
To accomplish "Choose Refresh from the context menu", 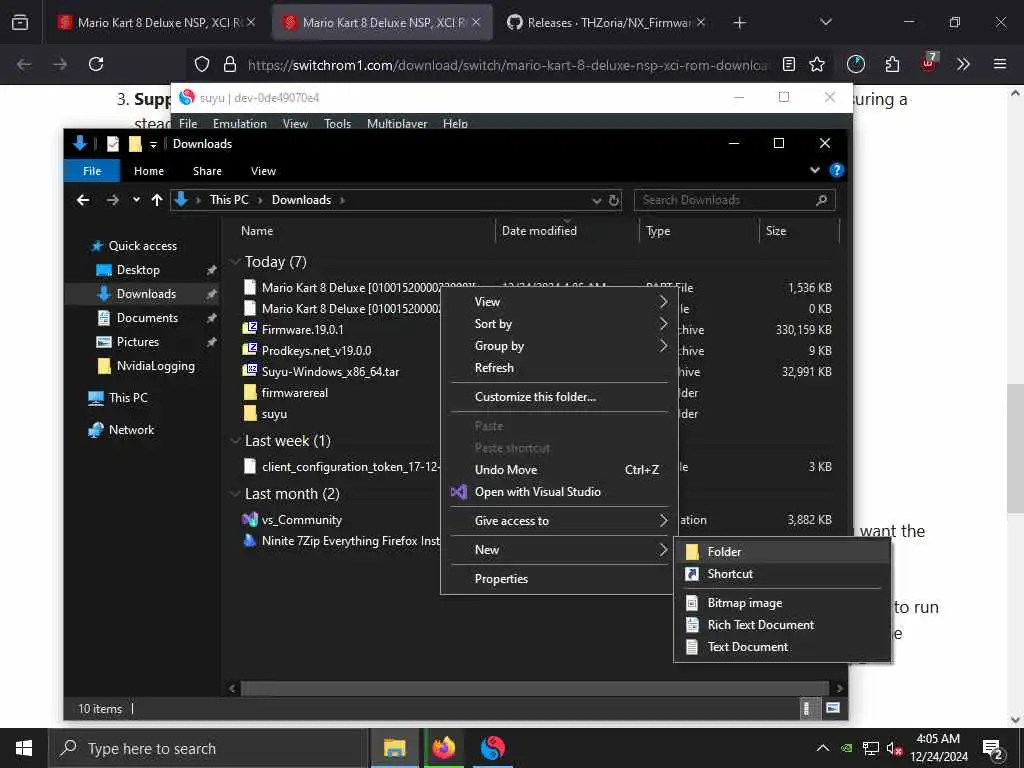I will 560,368.
